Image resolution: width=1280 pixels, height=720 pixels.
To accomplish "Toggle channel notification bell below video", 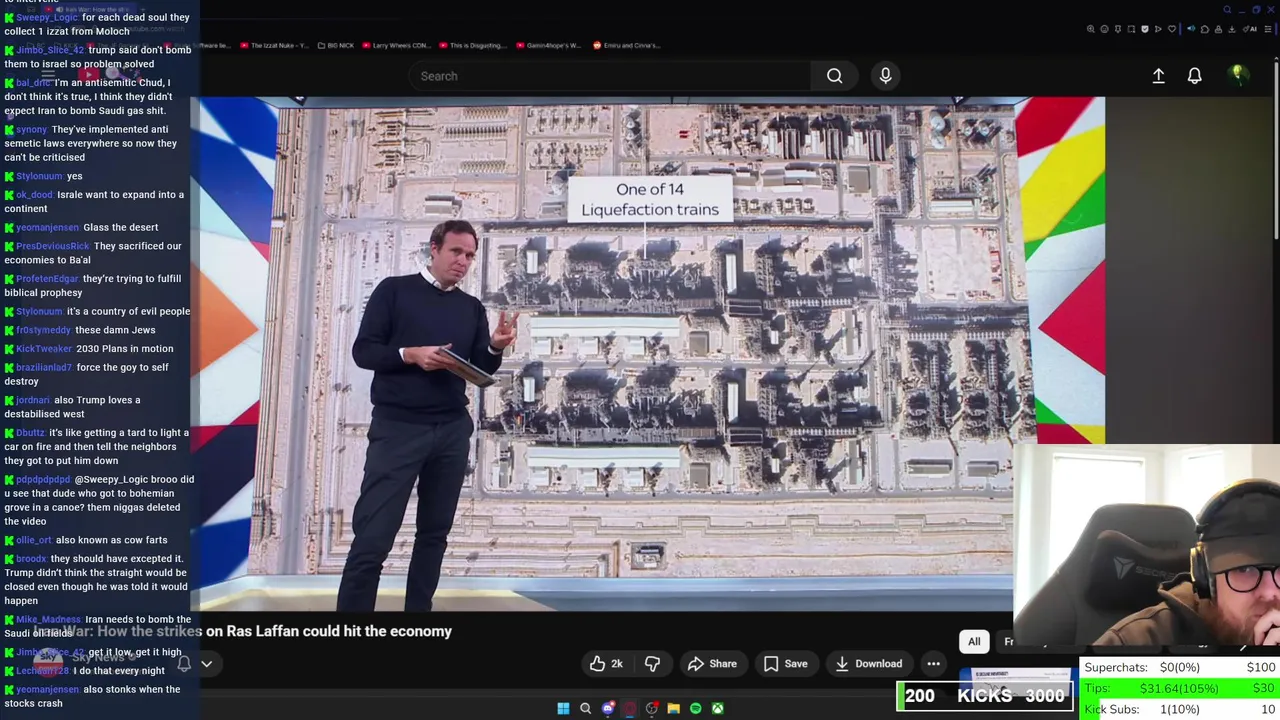I will click(184, 663).
